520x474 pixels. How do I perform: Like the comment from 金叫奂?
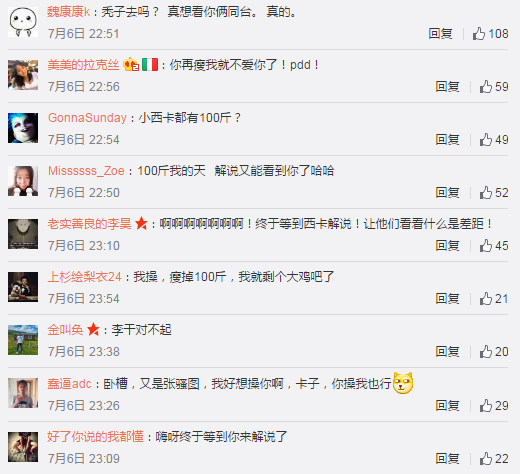[494, 352]
